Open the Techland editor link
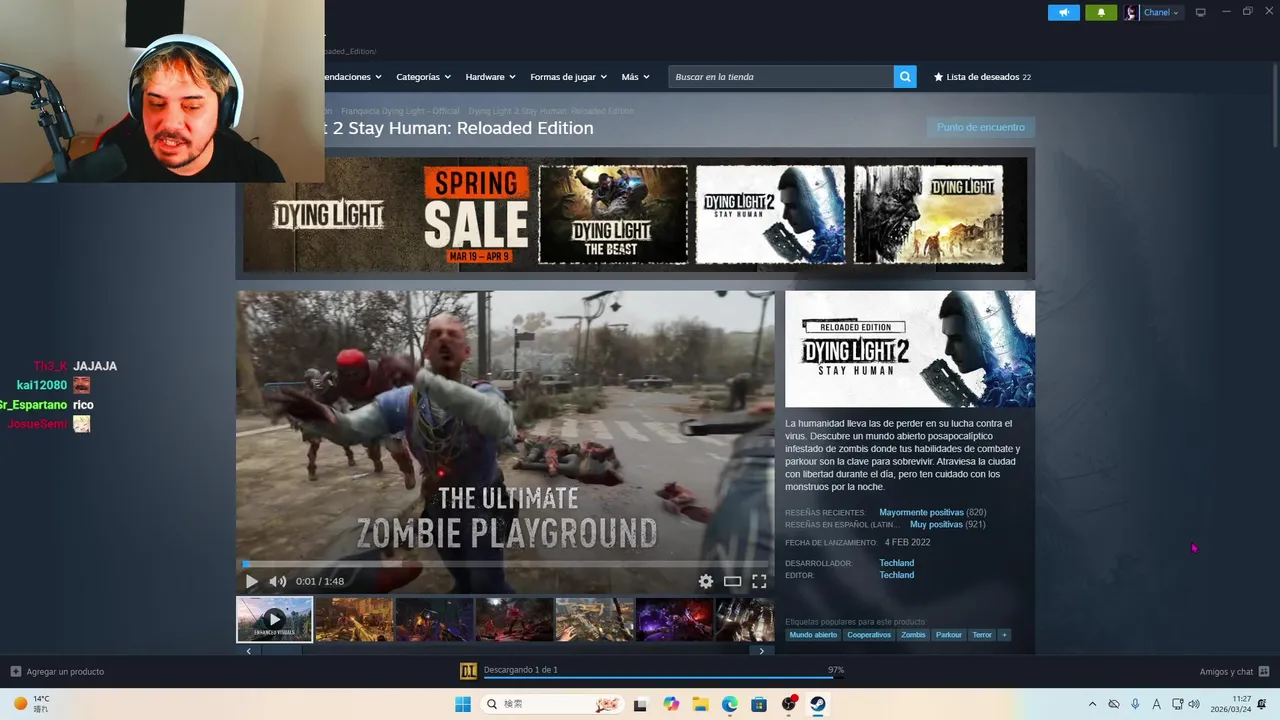Screen dimensions: 1280x720 click(x=897, y=575)
